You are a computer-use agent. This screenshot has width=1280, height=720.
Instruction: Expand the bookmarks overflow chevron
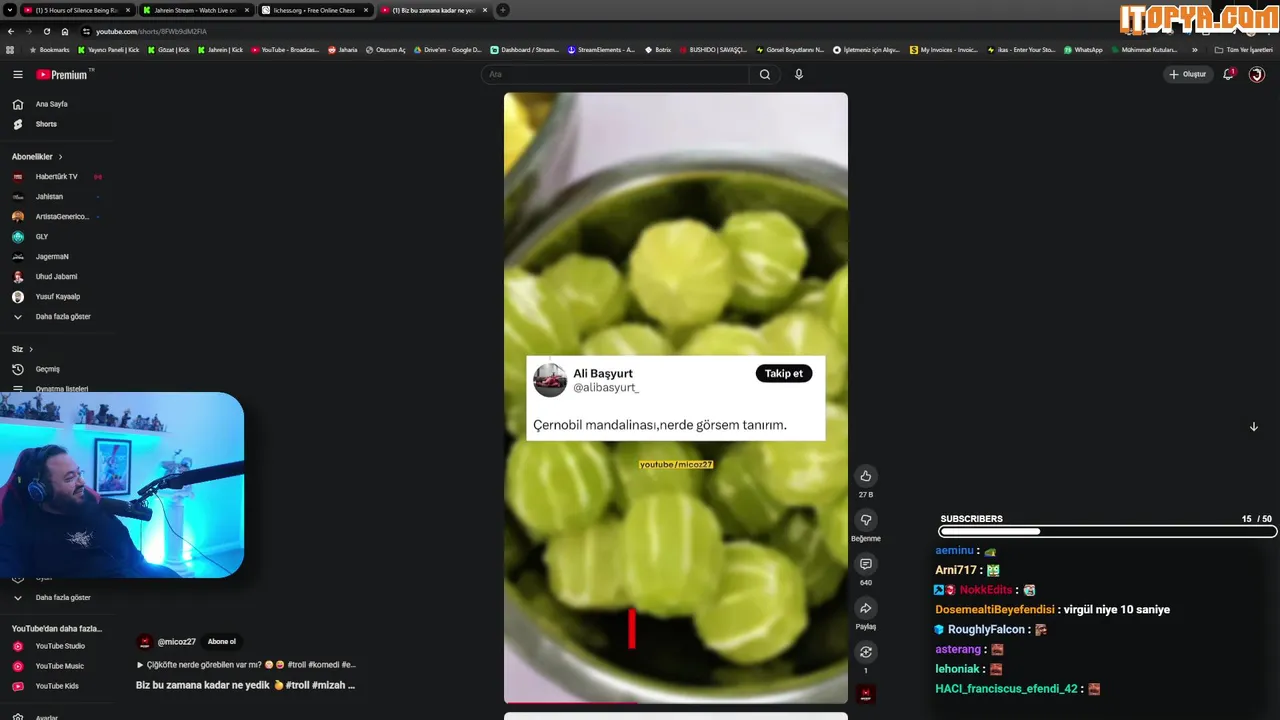pyautogui.click(x=1194, y=49)
